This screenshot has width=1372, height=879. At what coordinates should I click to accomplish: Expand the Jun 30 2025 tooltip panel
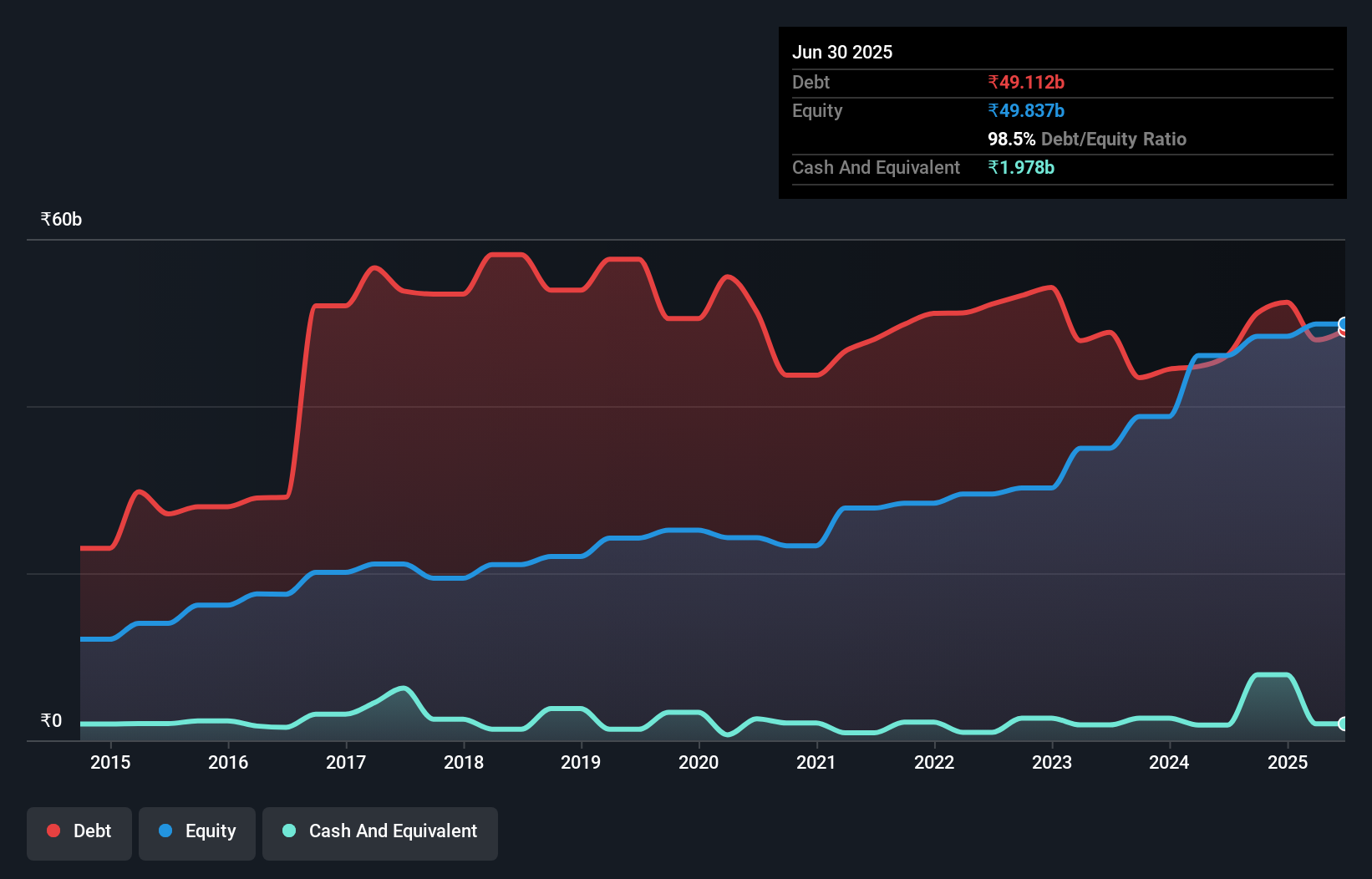(x=842, y=52)
